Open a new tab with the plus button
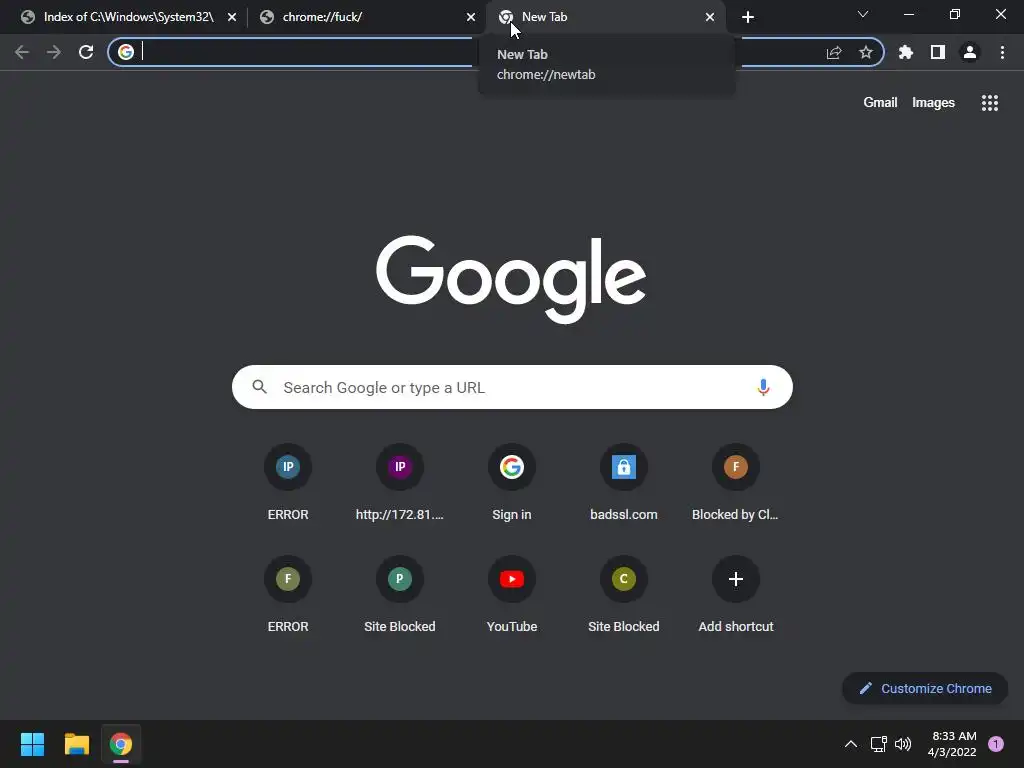Image resolution: width=1024 pixels, height=768 pixels. coord(748,17)
